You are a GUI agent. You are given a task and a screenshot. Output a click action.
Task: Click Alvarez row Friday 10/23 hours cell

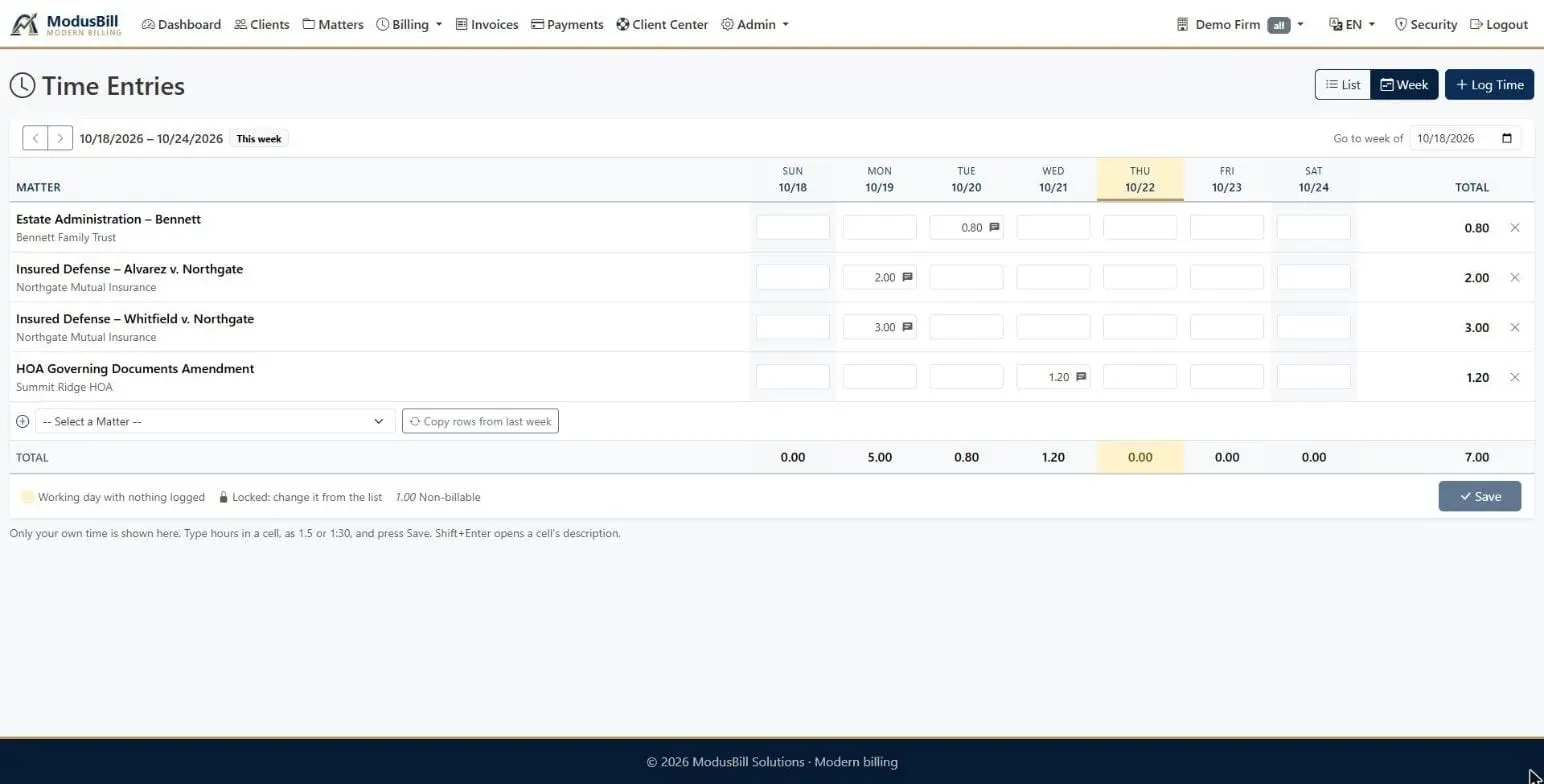click(x=1227, y=277)
